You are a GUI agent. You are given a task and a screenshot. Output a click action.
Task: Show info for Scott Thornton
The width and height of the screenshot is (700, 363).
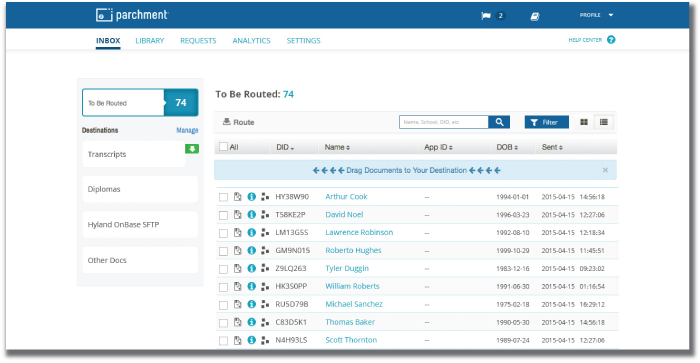(x=252, y=340)
